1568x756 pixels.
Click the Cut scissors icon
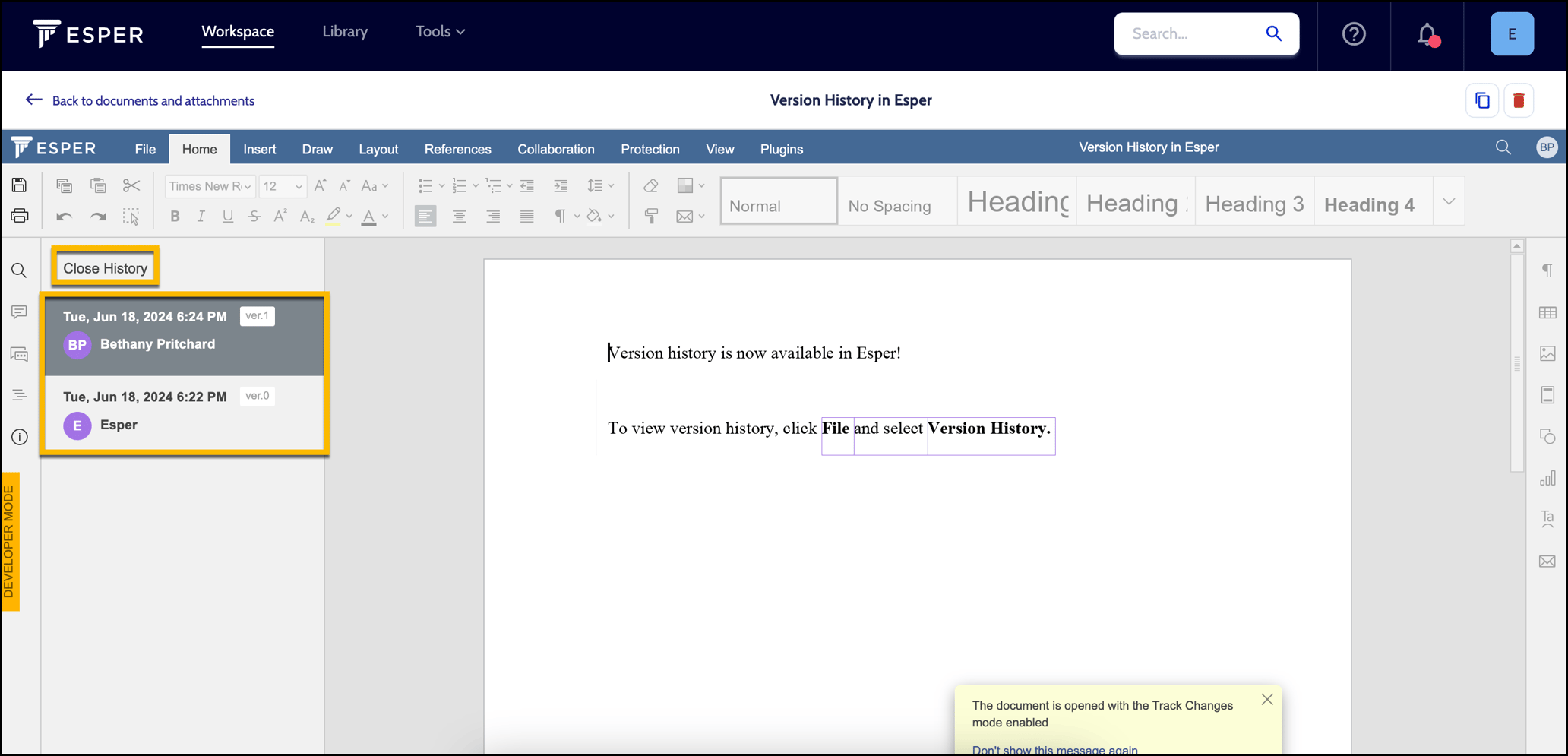[131, 185]
